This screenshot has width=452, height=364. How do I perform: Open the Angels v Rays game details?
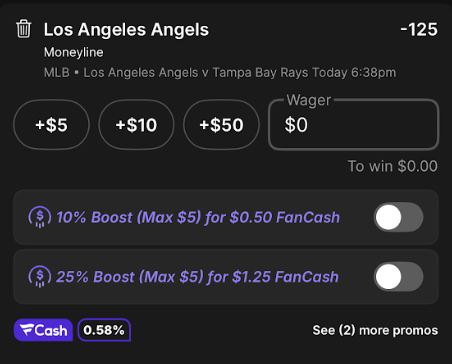coord(220,72)
